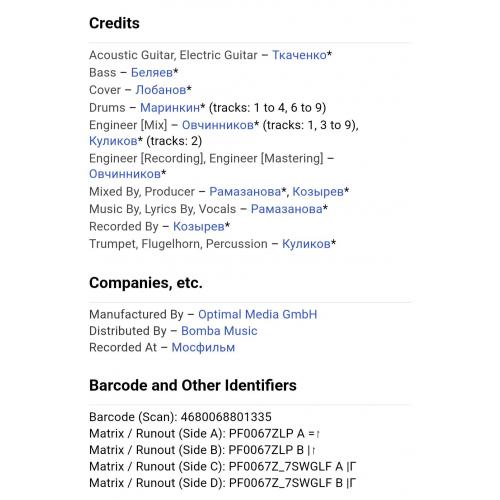Open Козырев link in Recorded By line

(x=199, y=226)
